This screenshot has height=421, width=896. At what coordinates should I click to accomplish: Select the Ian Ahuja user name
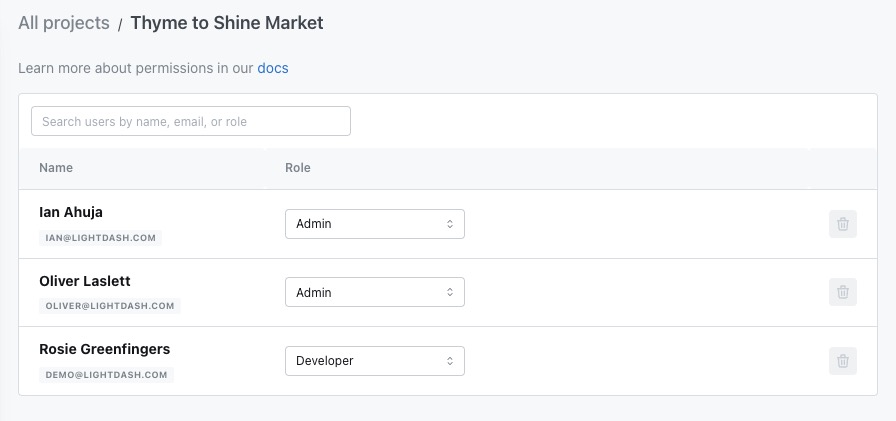tap(71, 212)
